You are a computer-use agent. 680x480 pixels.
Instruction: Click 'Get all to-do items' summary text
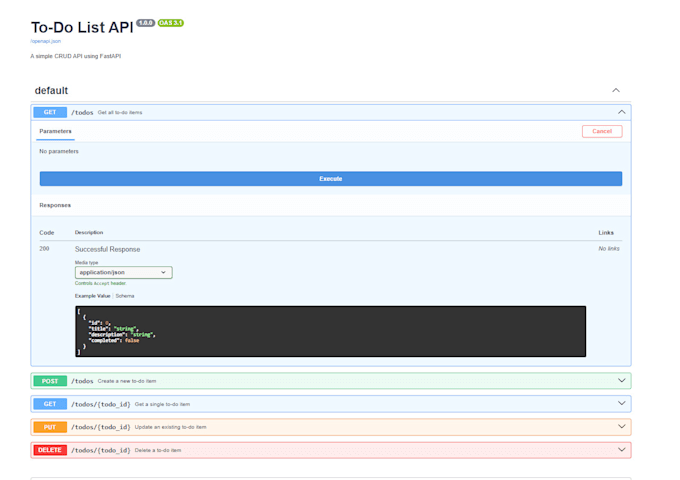(120, 112)
